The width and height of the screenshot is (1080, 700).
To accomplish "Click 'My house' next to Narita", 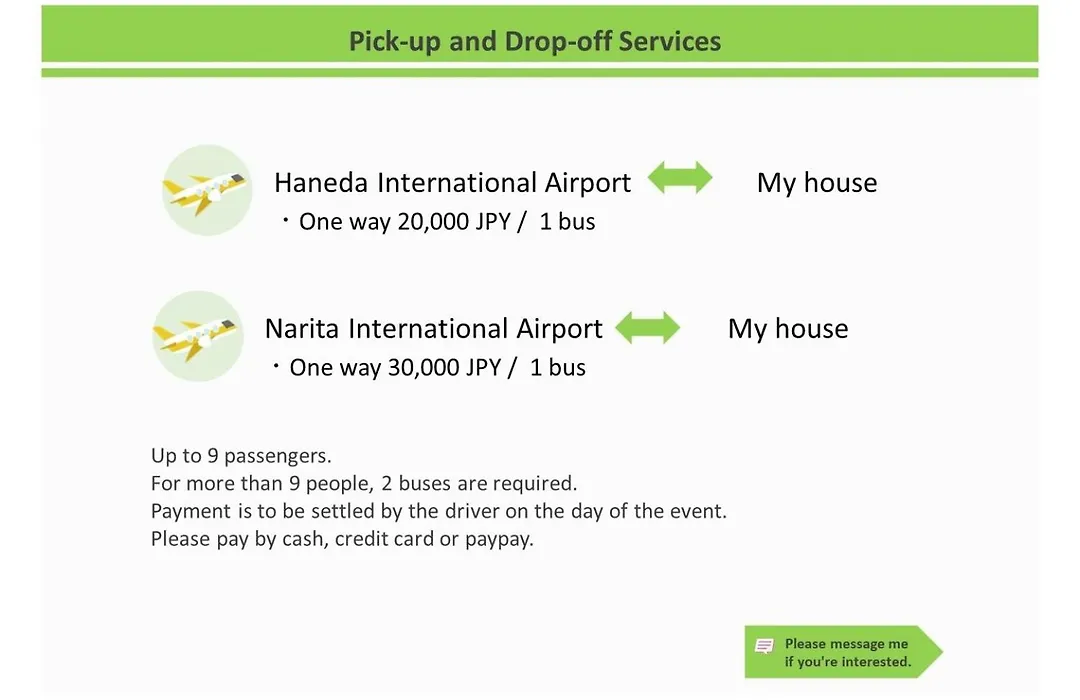I will (788, 329).
